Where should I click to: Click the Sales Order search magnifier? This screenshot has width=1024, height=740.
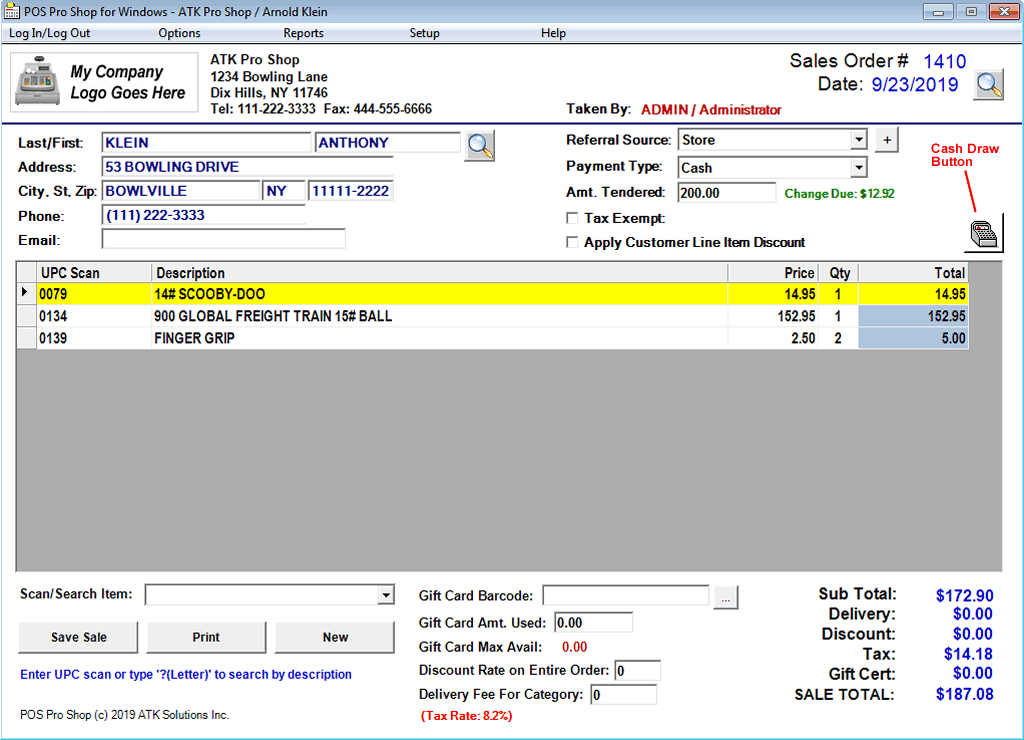(x=988, y=85)
